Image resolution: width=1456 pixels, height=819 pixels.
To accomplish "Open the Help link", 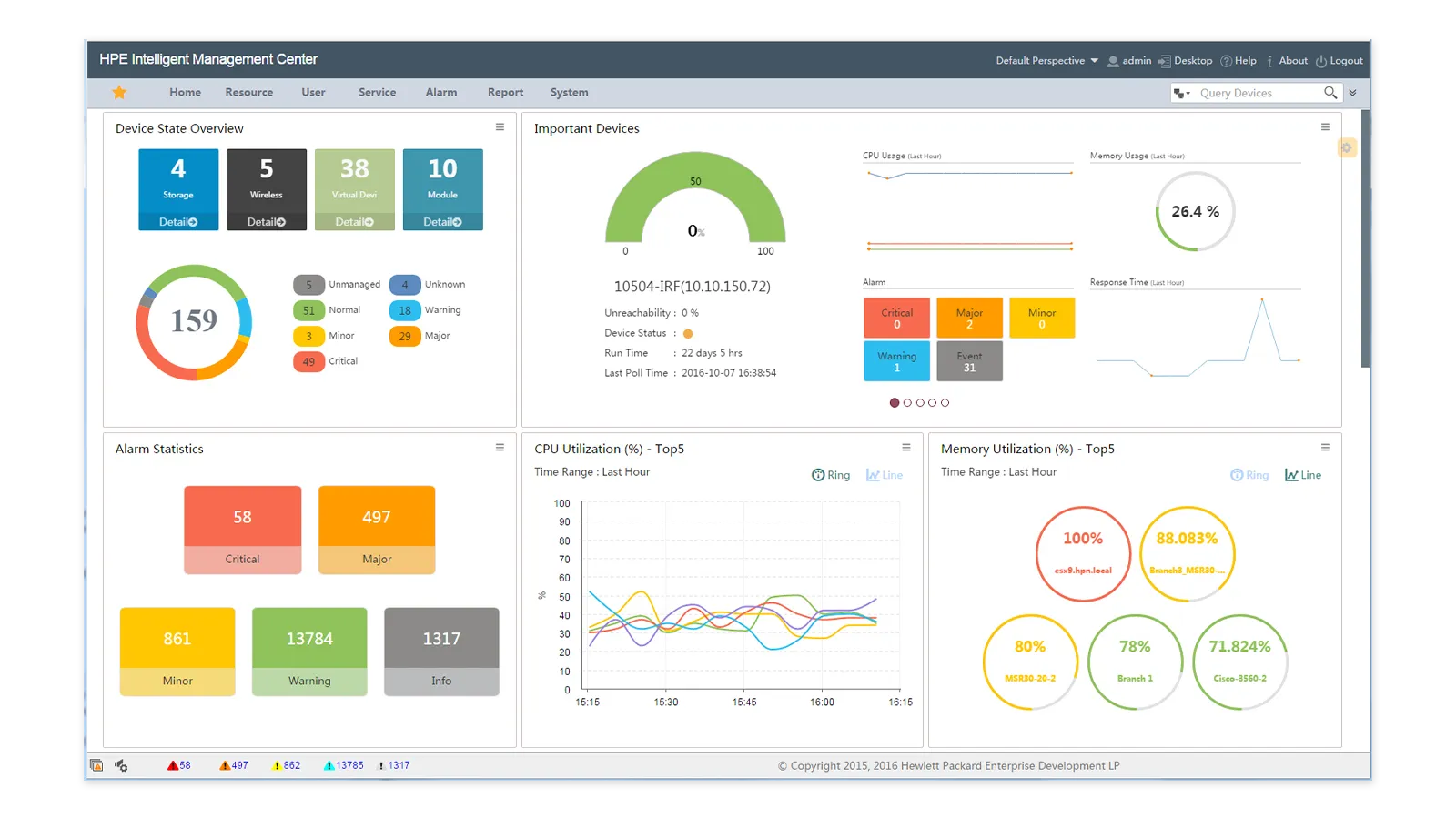I will pos(1239,61).
